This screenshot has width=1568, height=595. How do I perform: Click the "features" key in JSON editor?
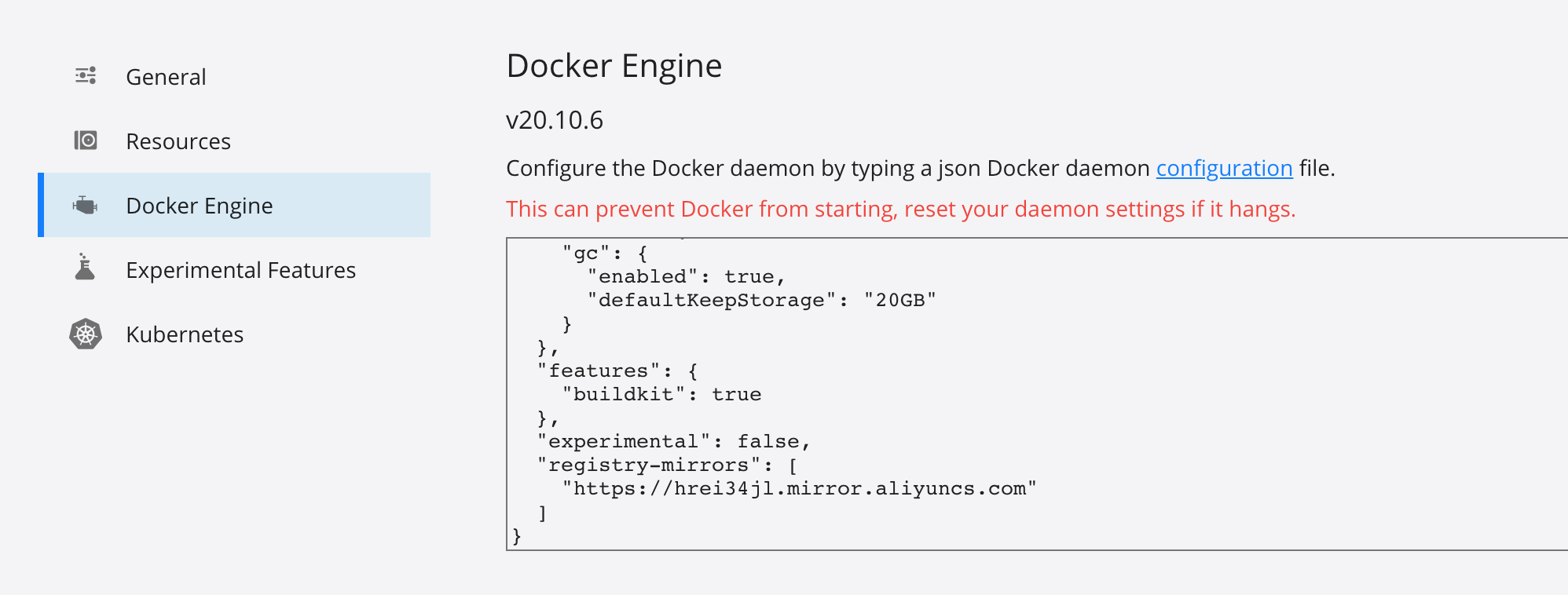click(599, 371)
